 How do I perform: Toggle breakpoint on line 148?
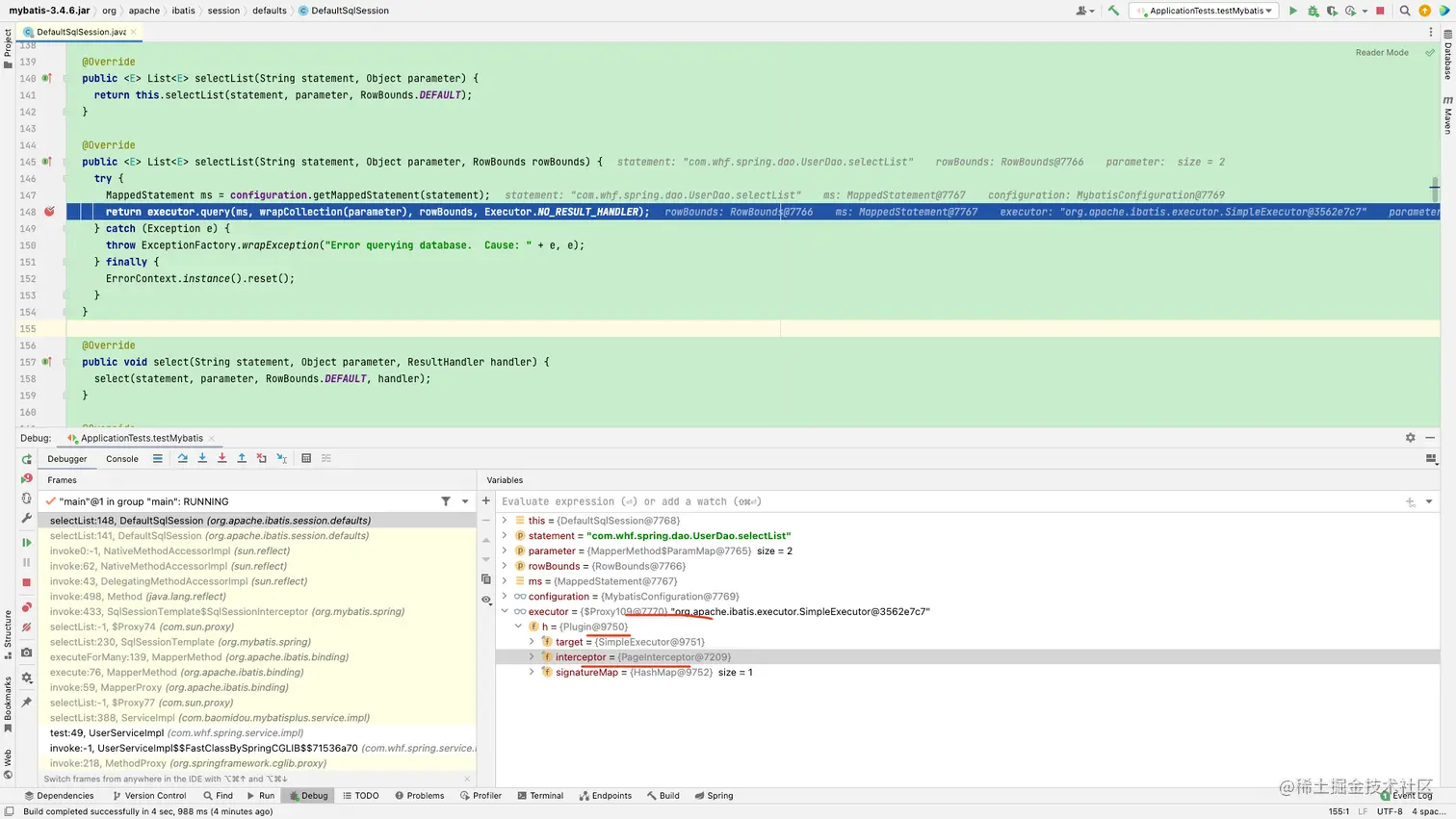tap(49, 212)
